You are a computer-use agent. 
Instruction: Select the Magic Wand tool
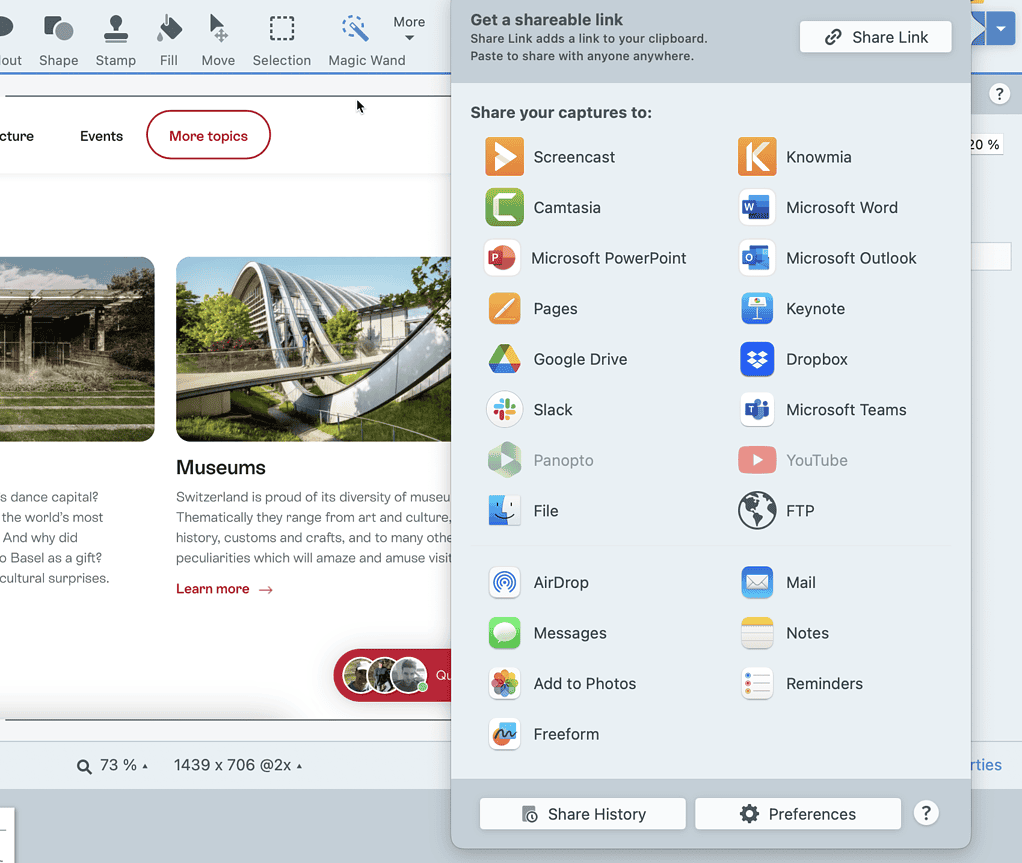coord(354,38)
